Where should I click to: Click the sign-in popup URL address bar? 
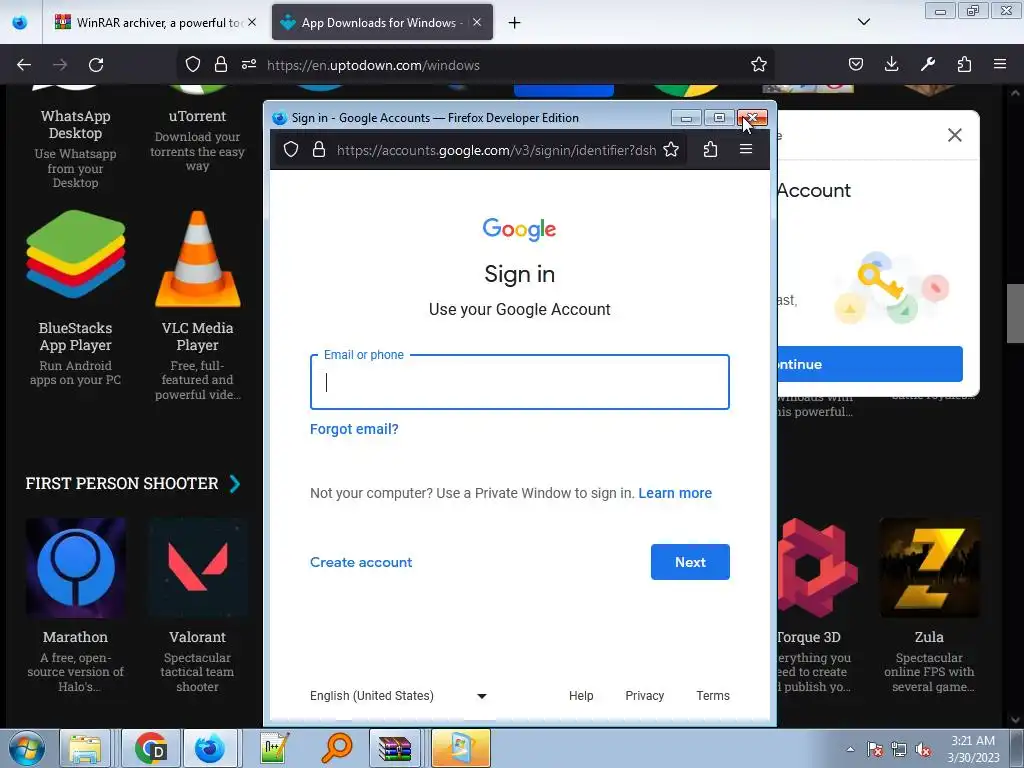pos(496,150)
